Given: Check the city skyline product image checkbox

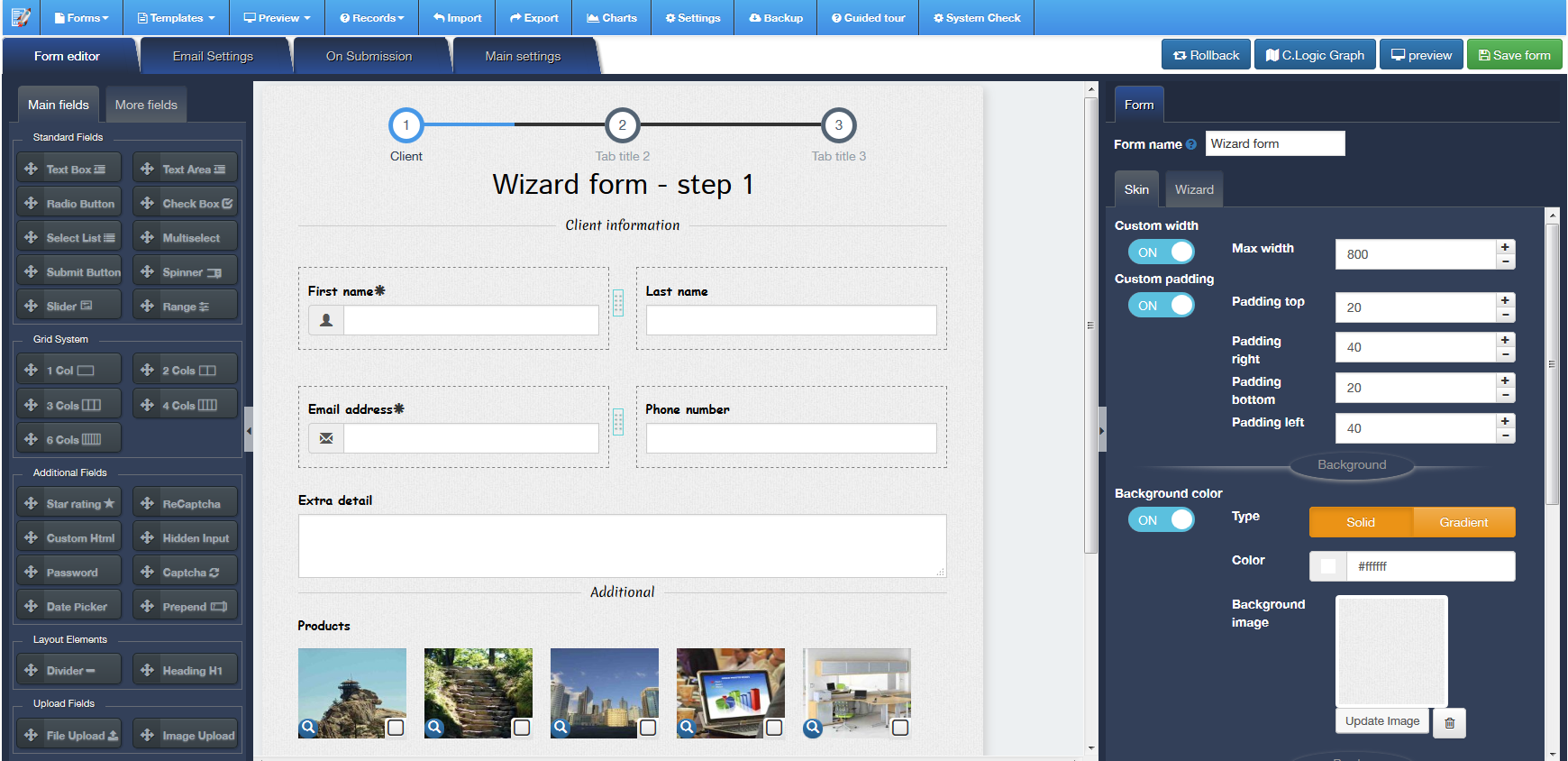Looking at the screenshot, I should [x=648, y=728].
